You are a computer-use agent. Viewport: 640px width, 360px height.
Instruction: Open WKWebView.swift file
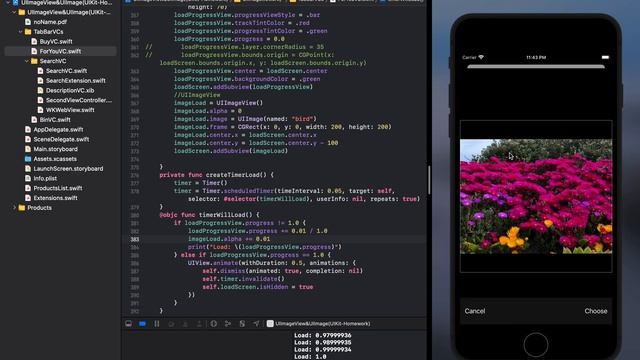(70, 110)
